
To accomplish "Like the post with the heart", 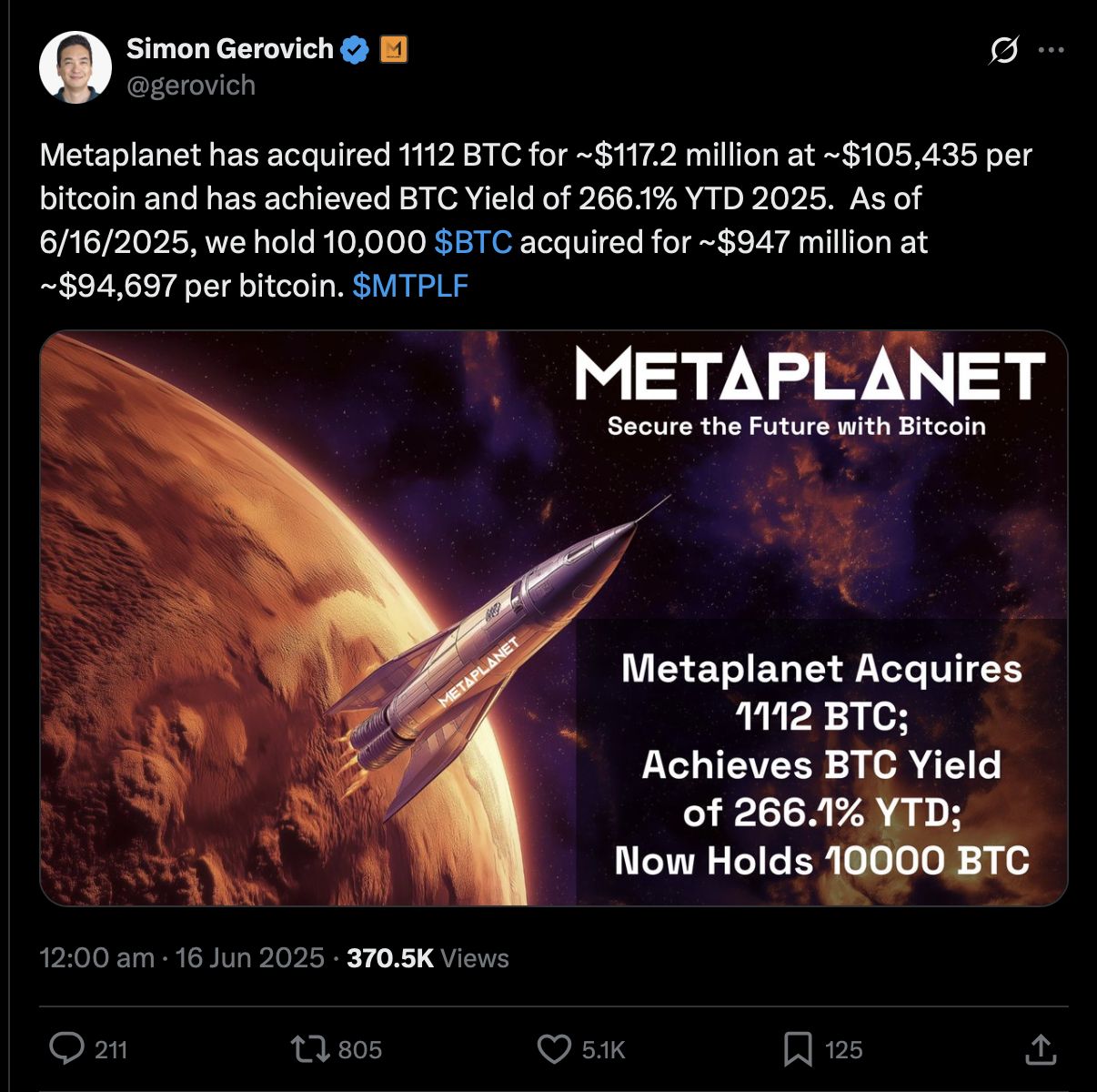I will pos(554,1049).
